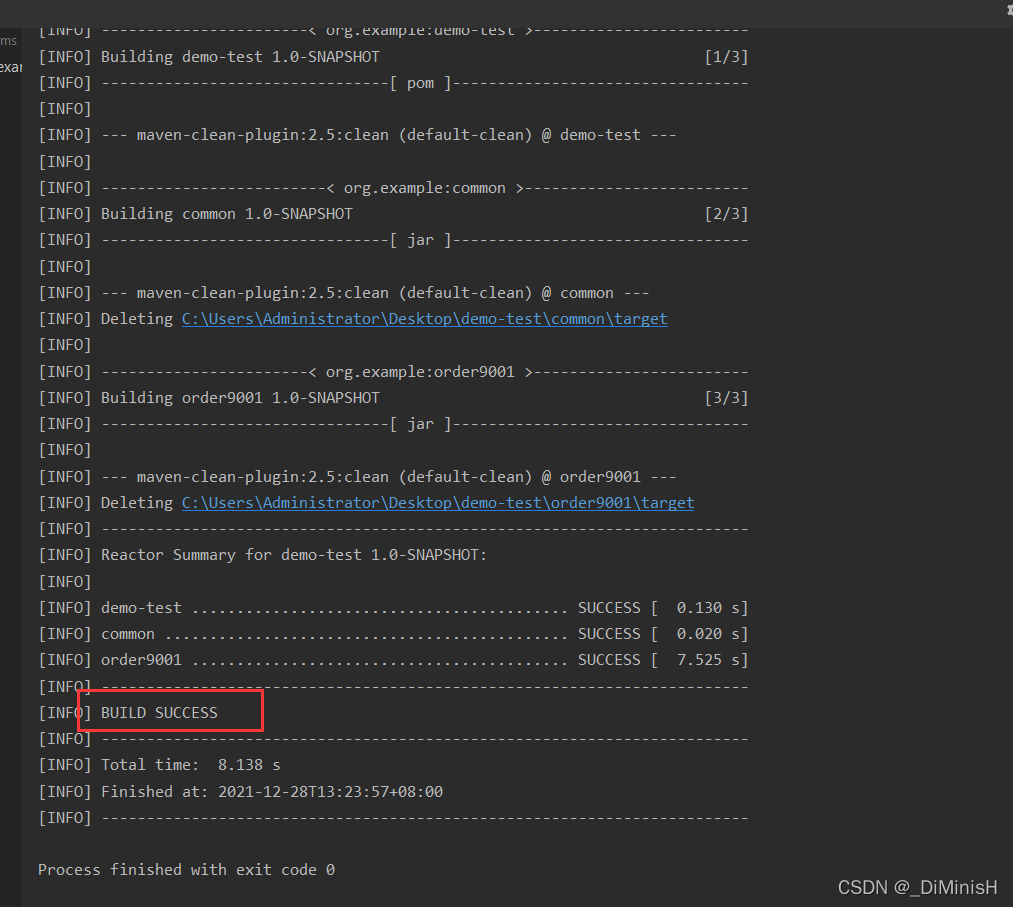
Task: Select 'Process finished with exit code 0' text
Action: 186,870
